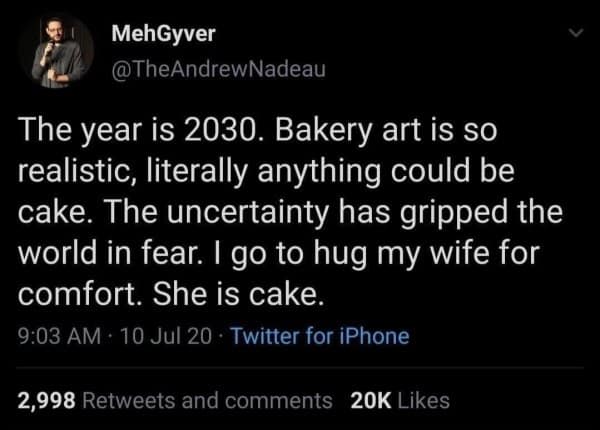Click the MehGyver profile avatar photo
Screen dimensions: 600x430
(55, 54)
